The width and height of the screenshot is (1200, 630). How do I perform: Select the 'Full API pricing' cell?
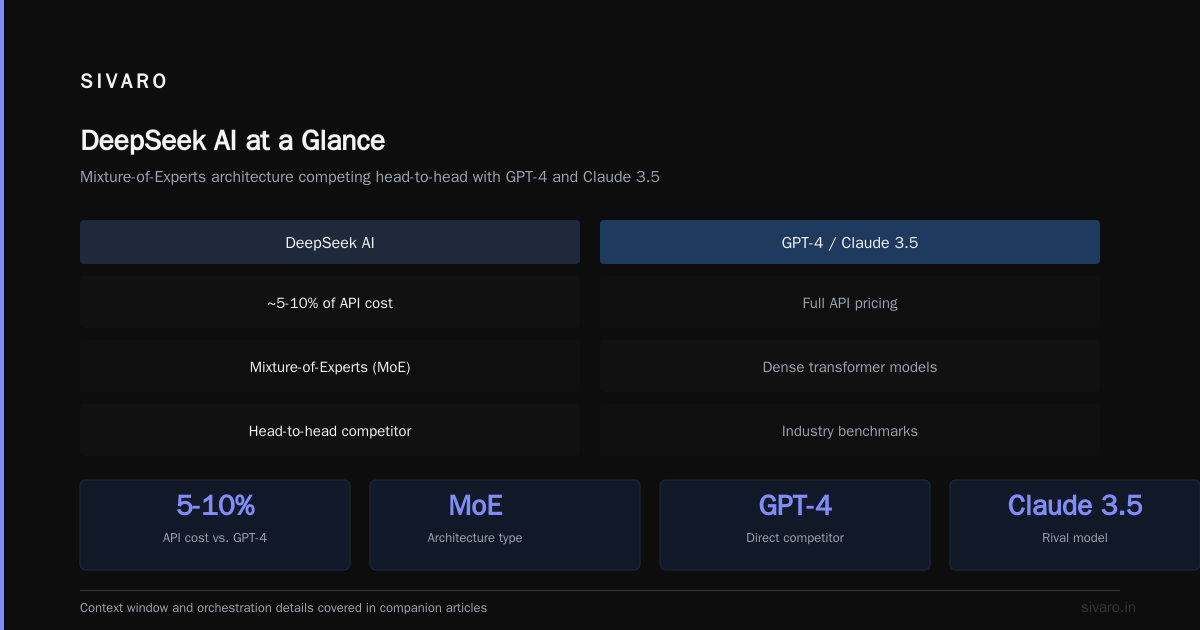pos(850,303)
